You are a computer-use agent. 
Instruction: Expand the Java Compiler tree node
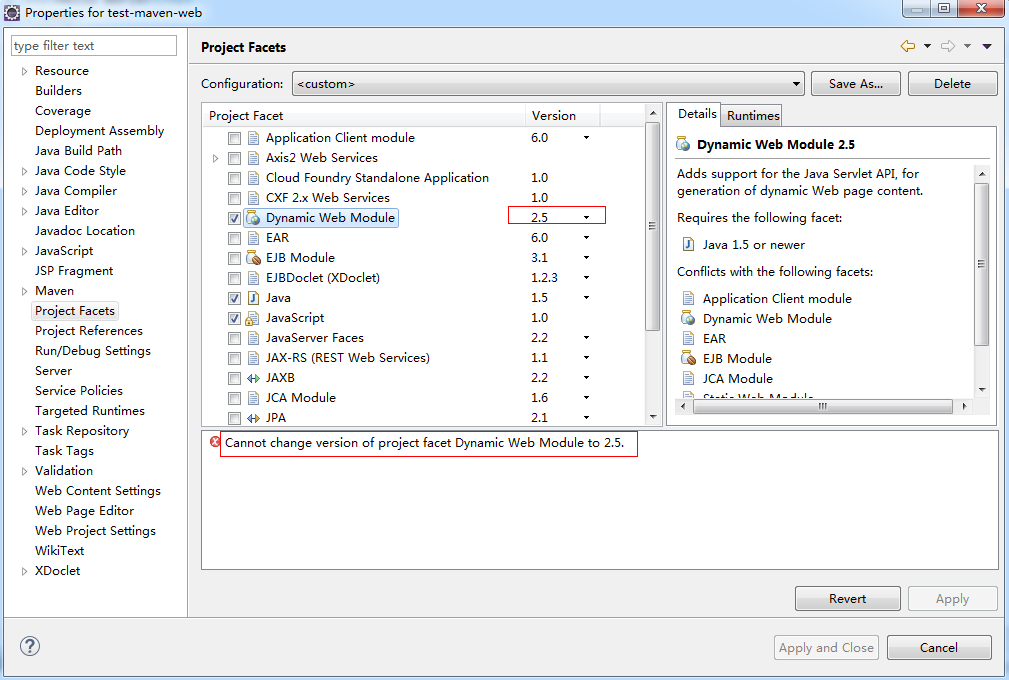(24, 191)
